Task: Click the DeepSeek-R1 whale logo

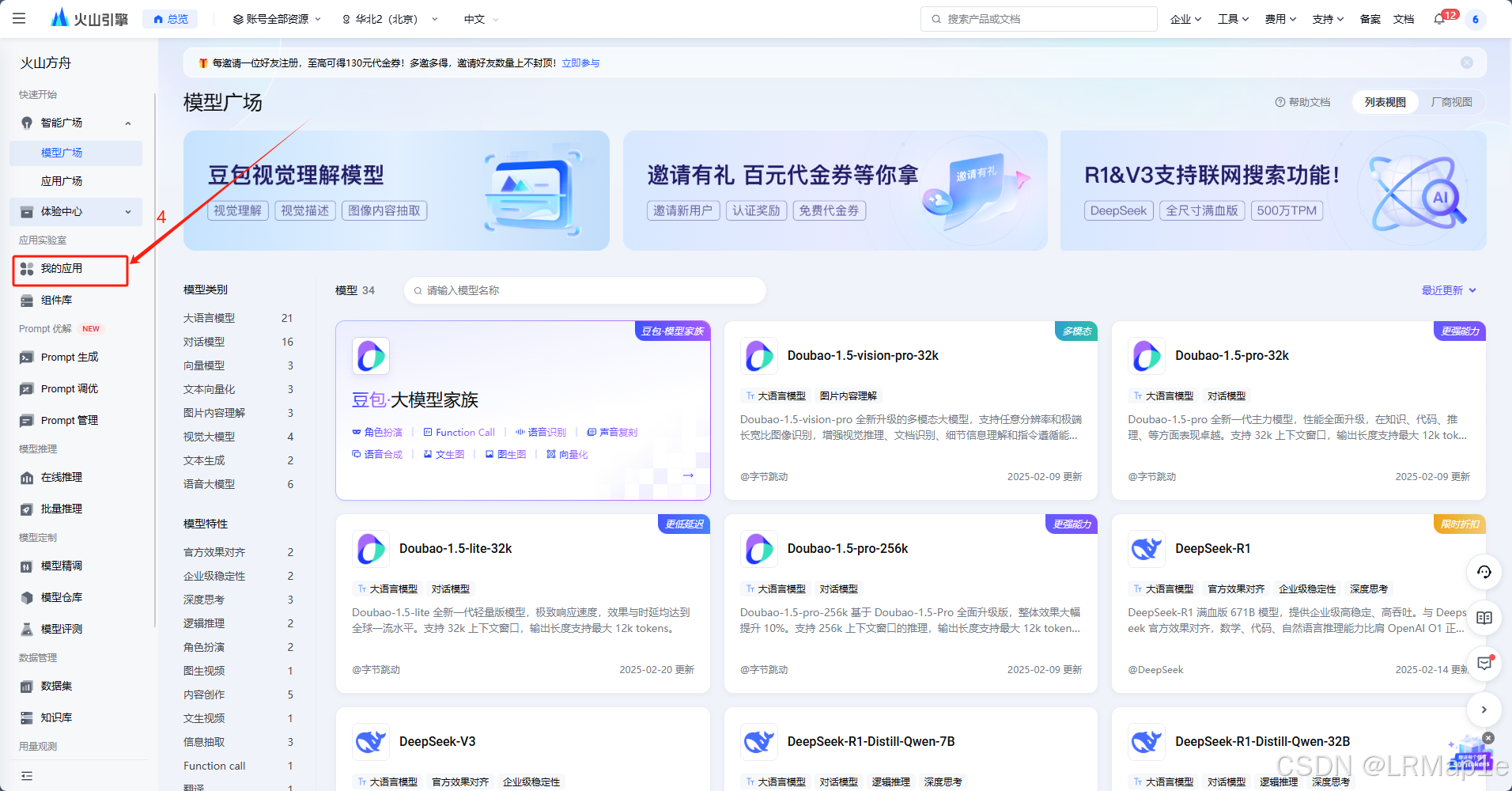Action: 1147,549
